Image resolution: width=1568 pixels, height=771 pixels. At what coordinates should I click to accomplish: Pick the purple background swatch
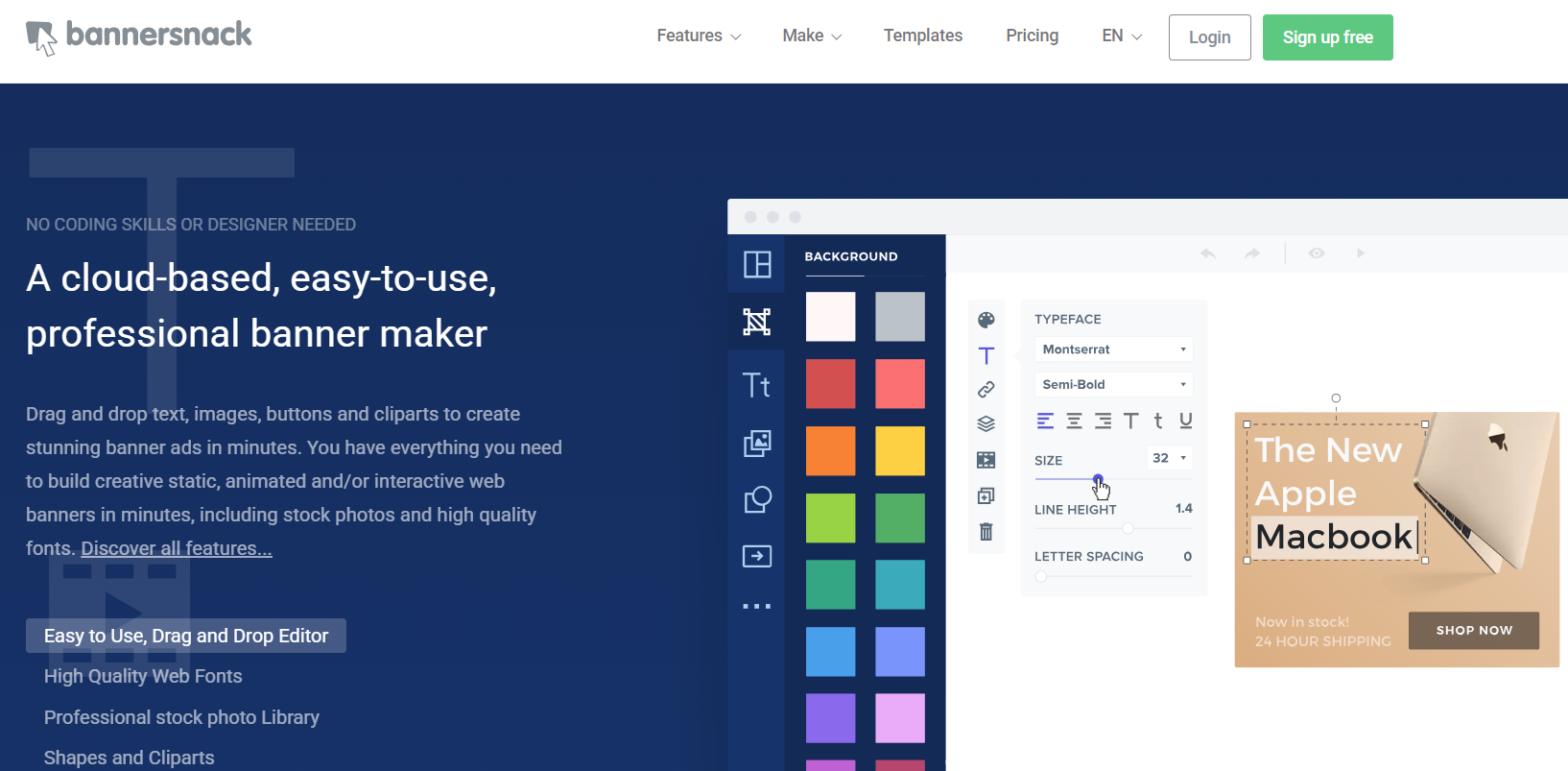830,718
